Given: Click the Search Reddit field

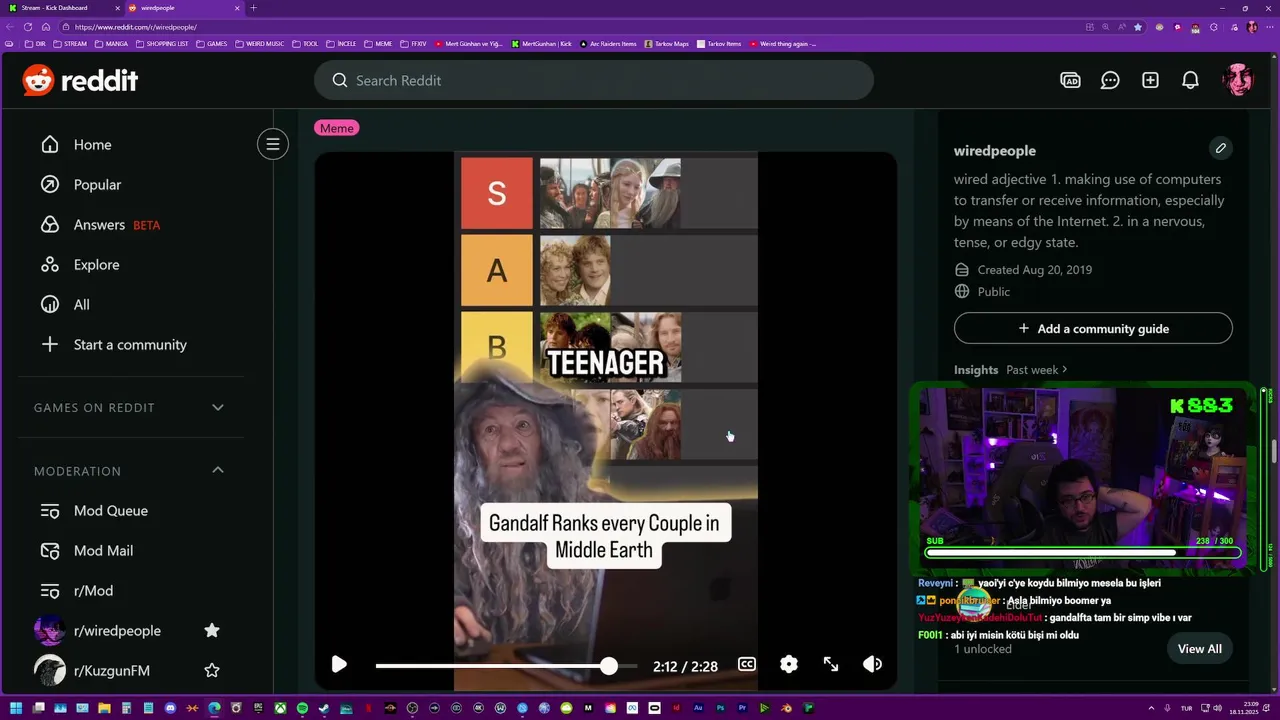Looking at the screenshot, I should 594,80.
